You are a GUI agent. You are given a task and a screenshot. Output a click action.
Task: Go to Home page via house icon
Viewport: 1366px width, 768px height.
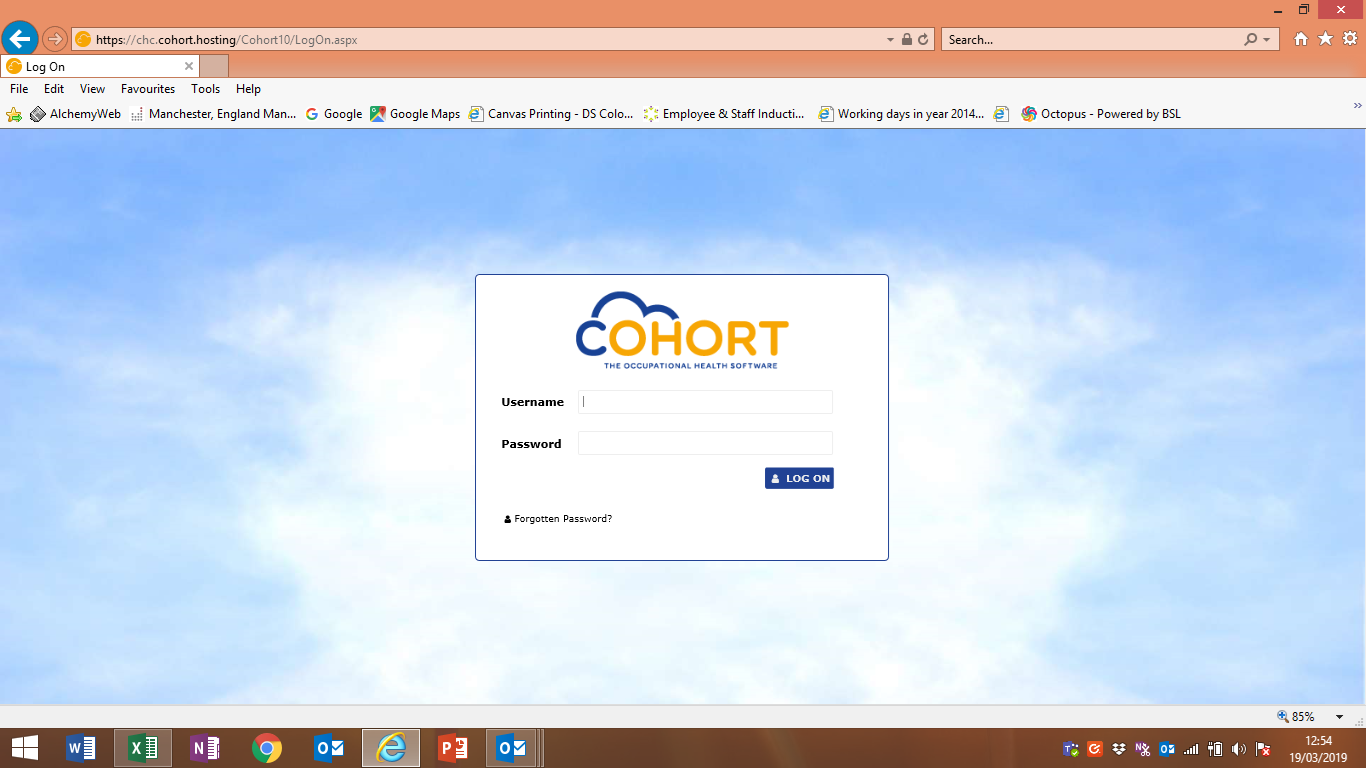point(1301,39)
